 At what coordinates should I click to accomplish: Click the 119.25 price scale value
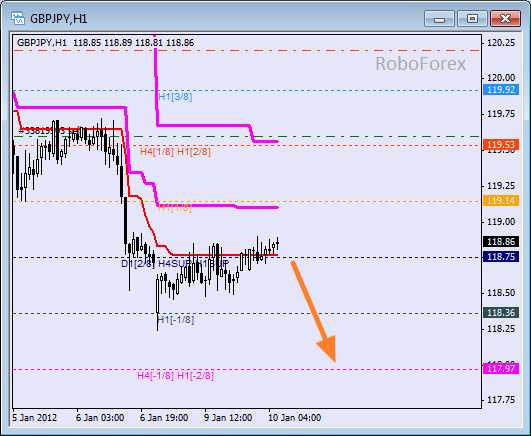(x=501, y=186)
